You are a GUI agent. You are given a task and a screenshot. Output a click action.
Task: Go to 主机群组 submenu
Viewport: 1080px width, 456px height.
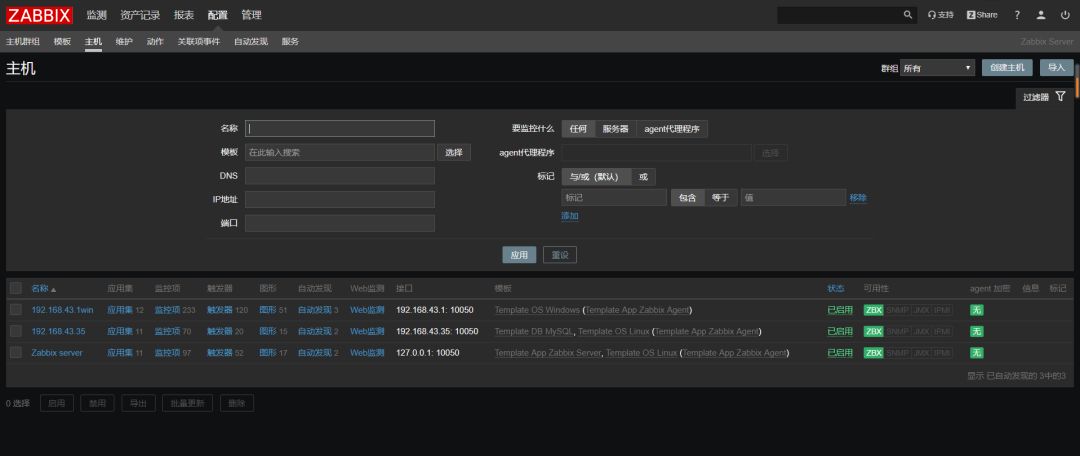pyautogui.click(x=23, y=41)
